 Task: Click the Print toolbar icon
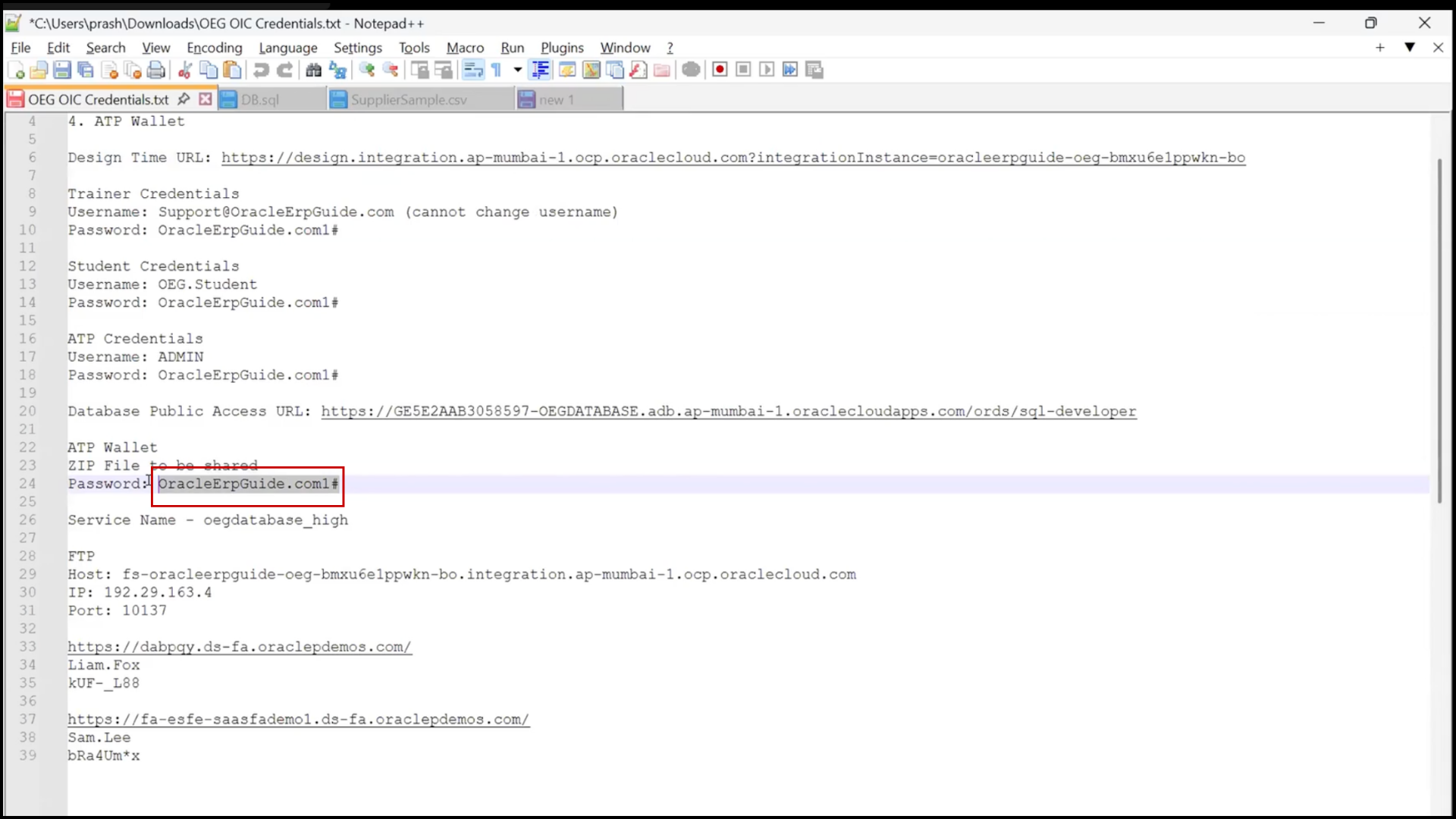[156, 71]
